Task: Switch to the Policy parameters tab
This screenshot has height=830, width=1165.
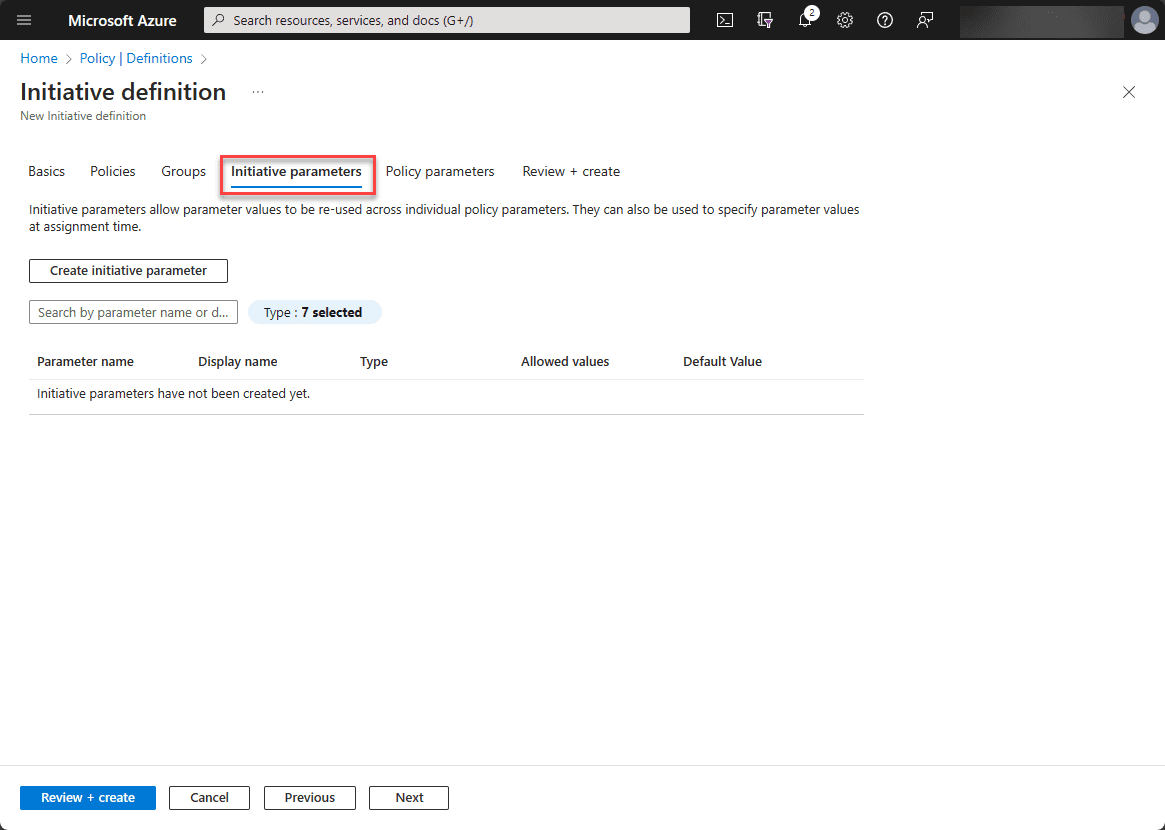Action: click(440, 172)
